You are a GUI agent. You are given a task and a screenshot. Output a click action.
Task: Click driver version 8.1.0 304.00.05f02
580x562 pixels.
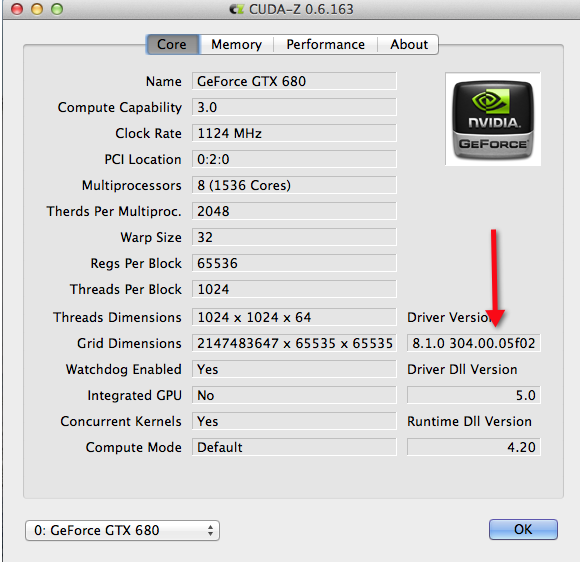(473, 343)
